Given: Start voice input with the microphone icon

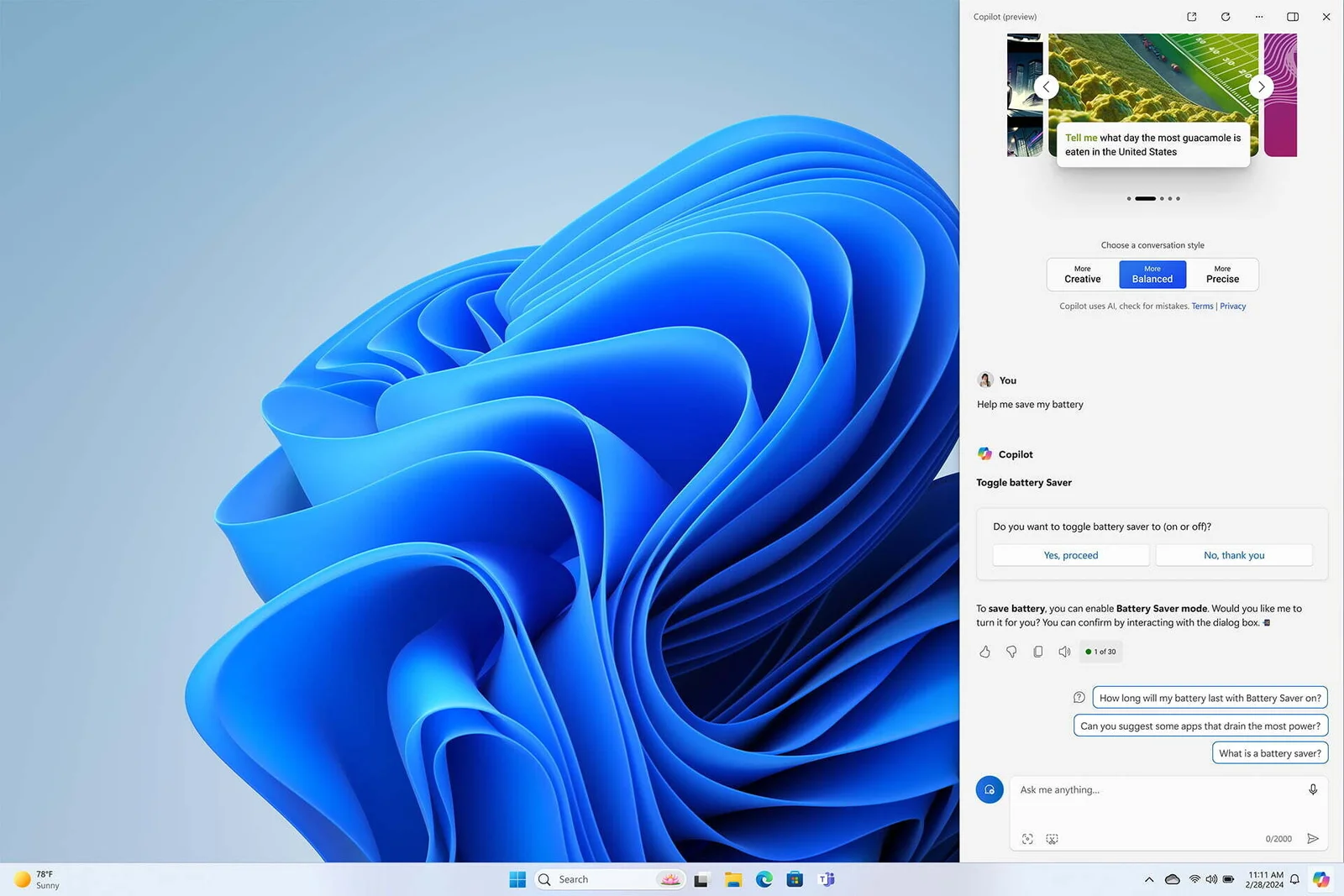Looking at the screenshot, I should (x=1313, y=789).
